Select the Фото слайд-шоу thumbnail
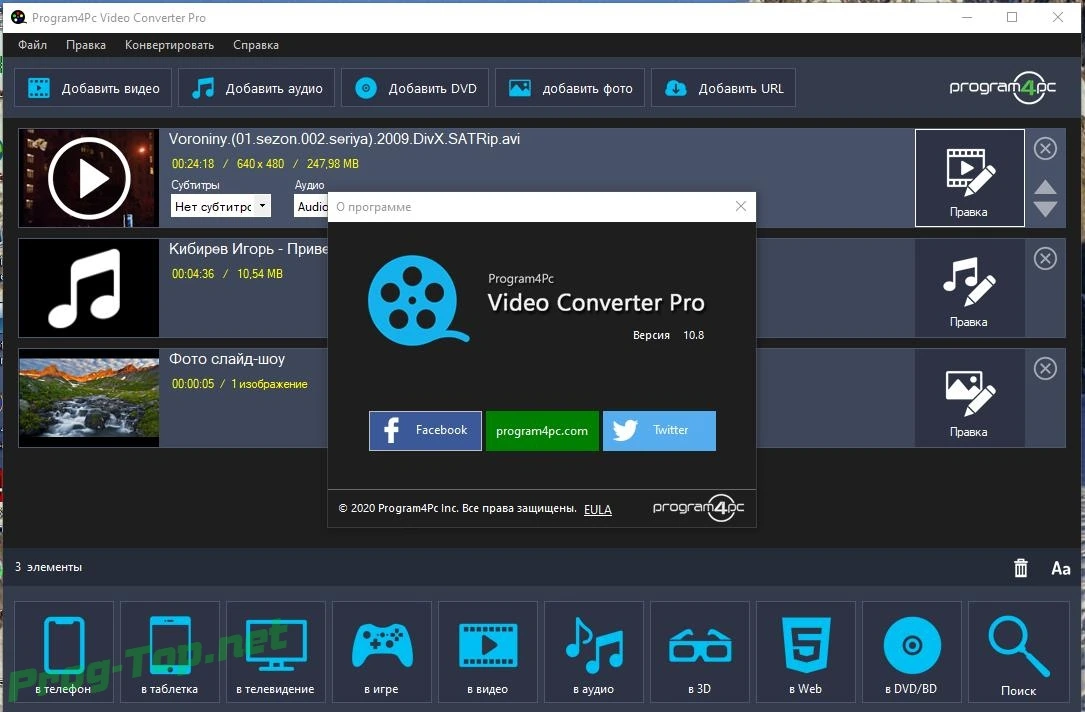The width and height of the screenshot is (1085, 712). point(89,398)
